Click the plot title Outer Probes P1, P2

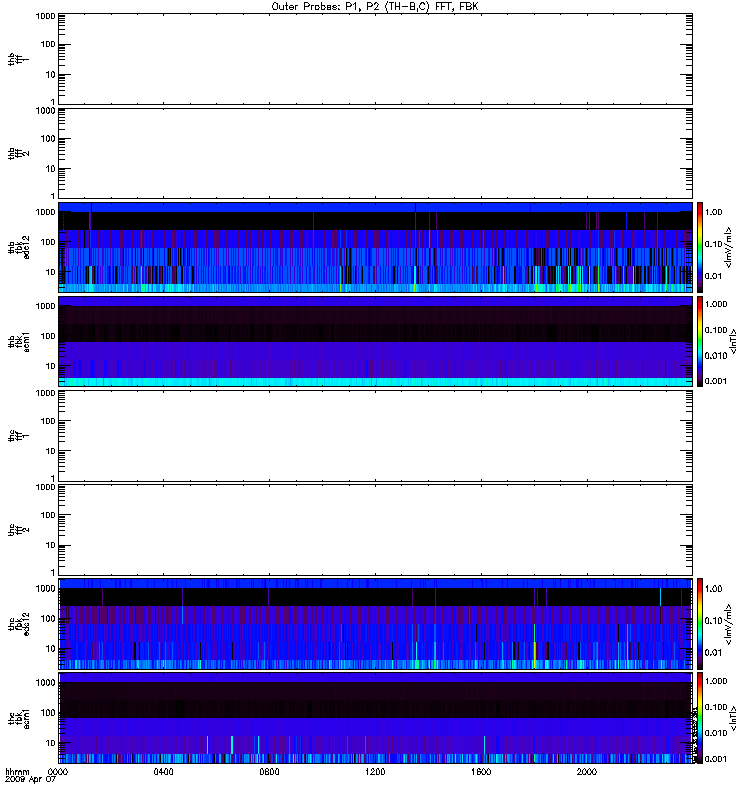pos(374,6)
